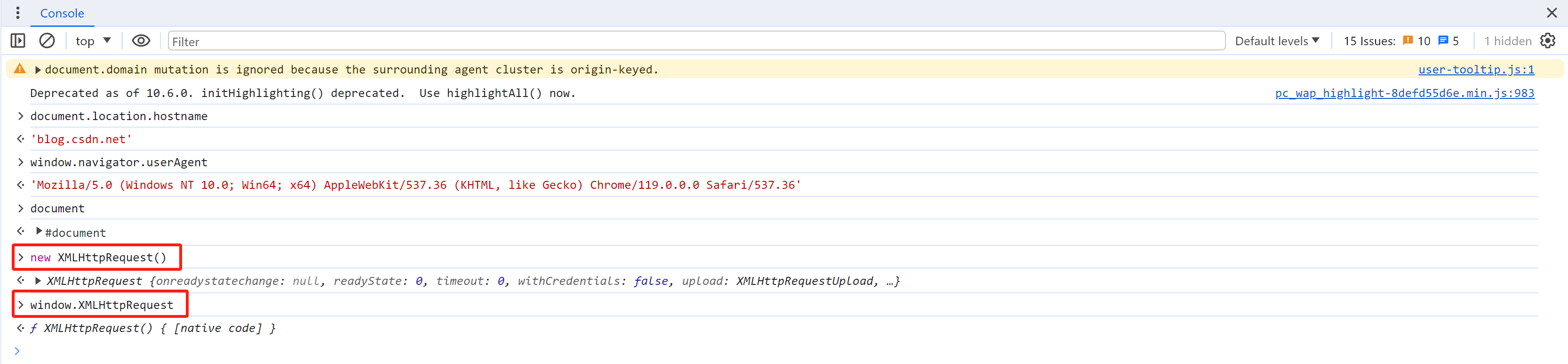The height and width of the screenshot is (364, 1568).
Task: Open the pc_wap_highlight-8defd55d6e.min.js:983 source link
Action: pyautogui.click(x=1404, y=93)
